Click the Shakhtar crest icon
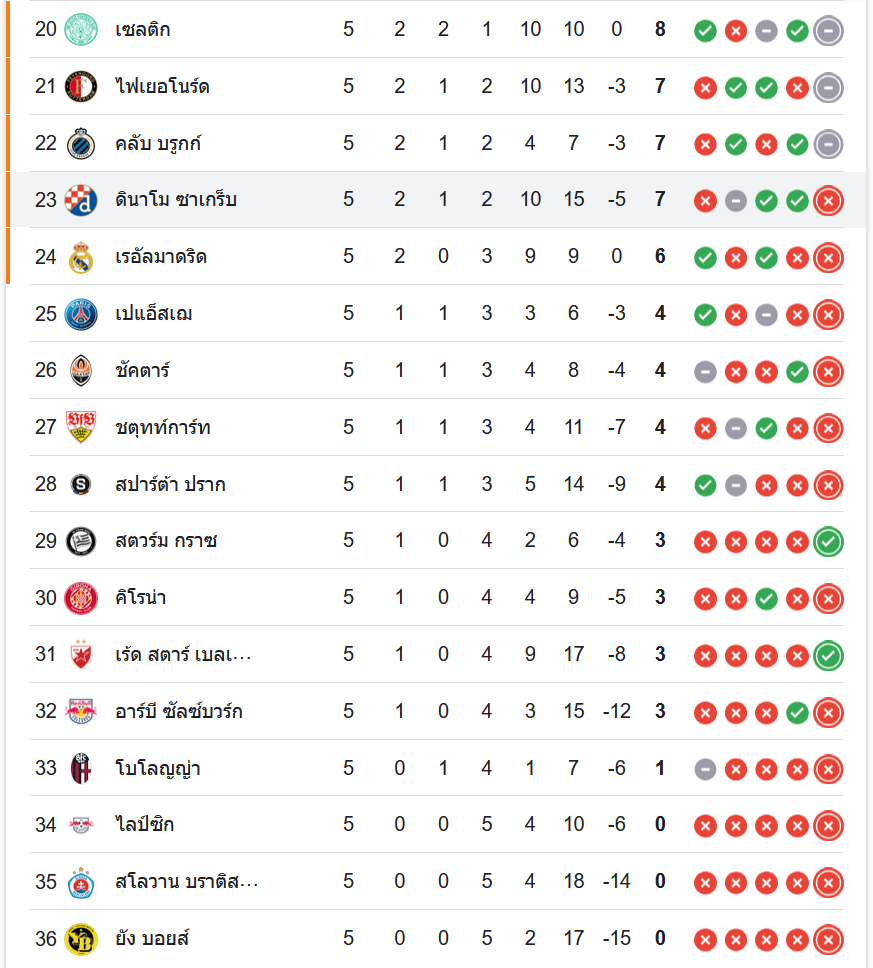 80,371
